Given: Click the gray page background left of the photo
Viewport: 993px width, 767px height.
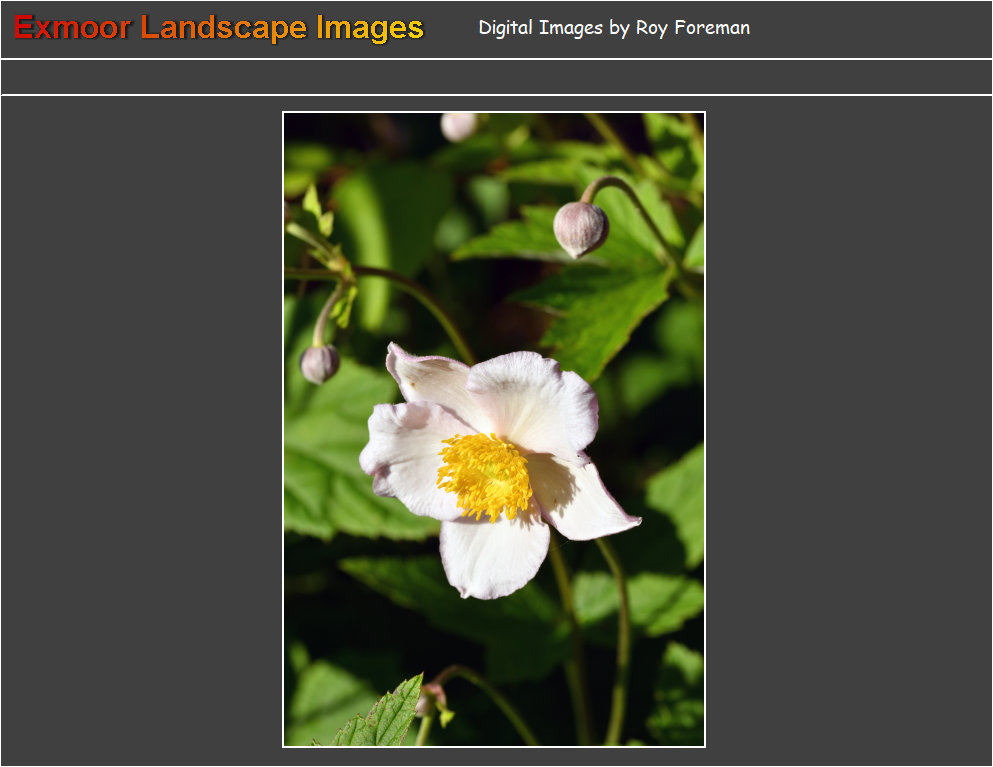Looking at the screenshot, I should click(140, 430).
